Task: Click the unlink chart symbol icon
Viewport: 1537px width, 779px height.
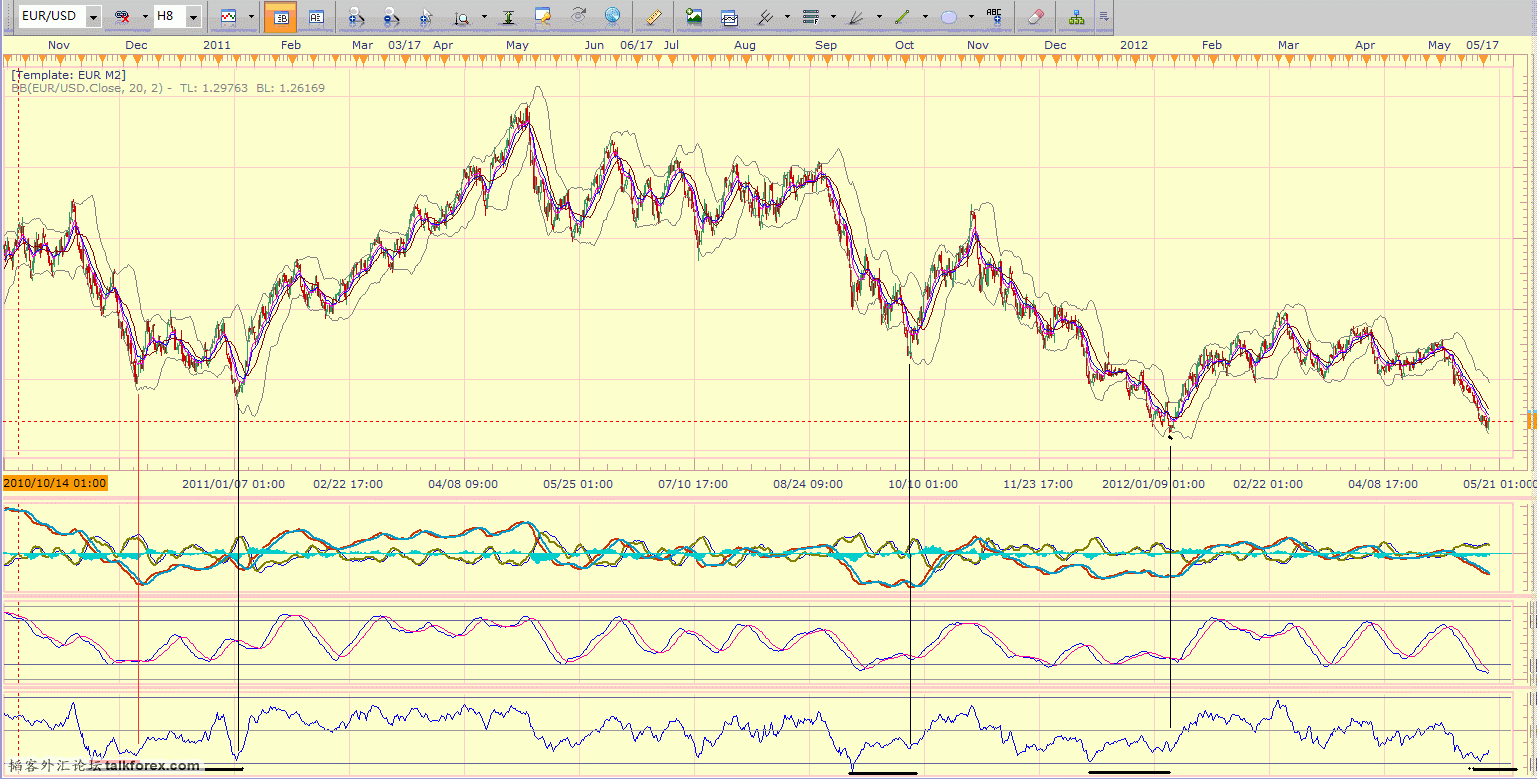Action: coord(123,17)
